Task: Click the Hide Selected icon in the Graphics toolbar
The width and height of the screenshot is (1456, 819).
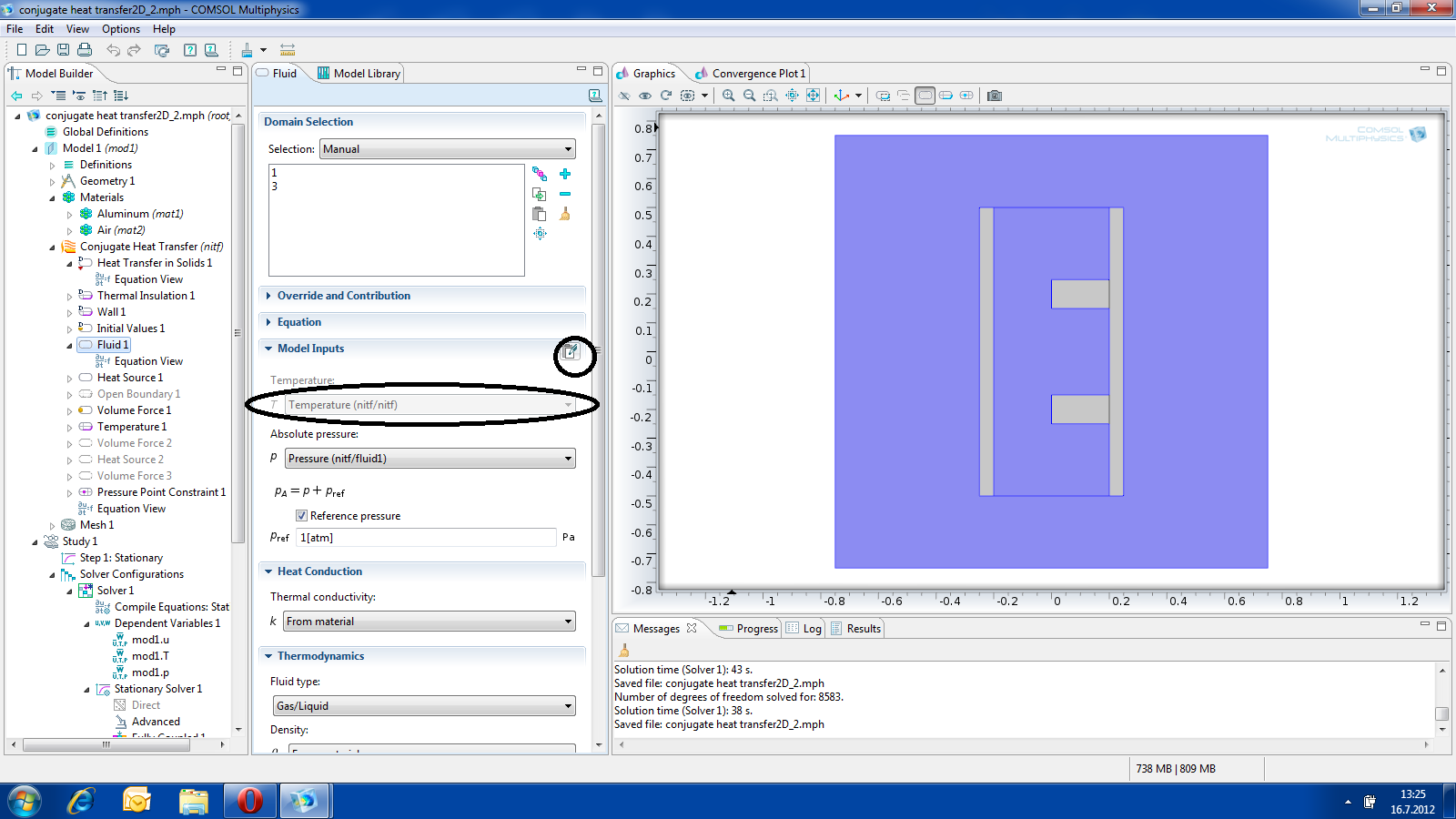Action: [624, 96]
